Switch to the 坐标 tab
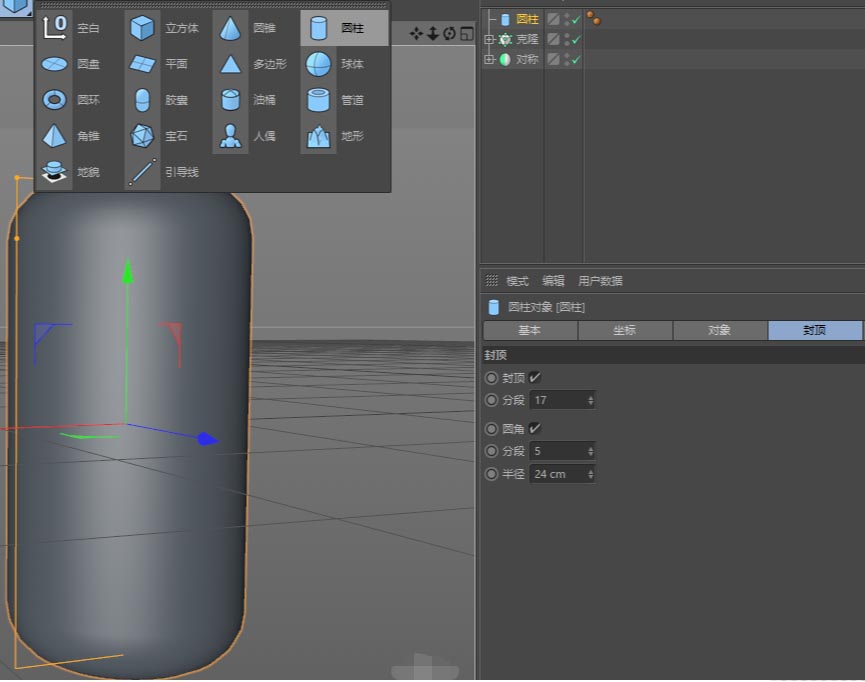 coord(625,330)
